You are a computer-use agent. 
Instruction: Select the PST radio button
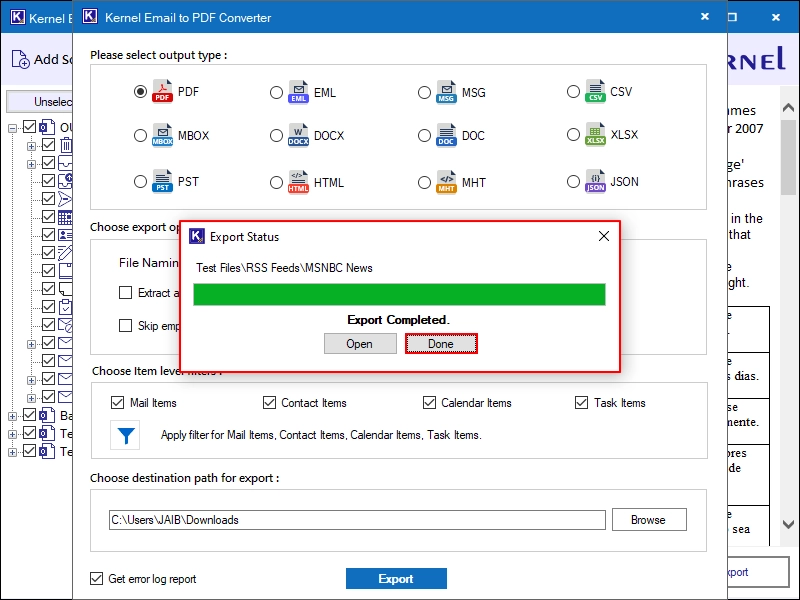pyautogui.click(x=140, y=181)
